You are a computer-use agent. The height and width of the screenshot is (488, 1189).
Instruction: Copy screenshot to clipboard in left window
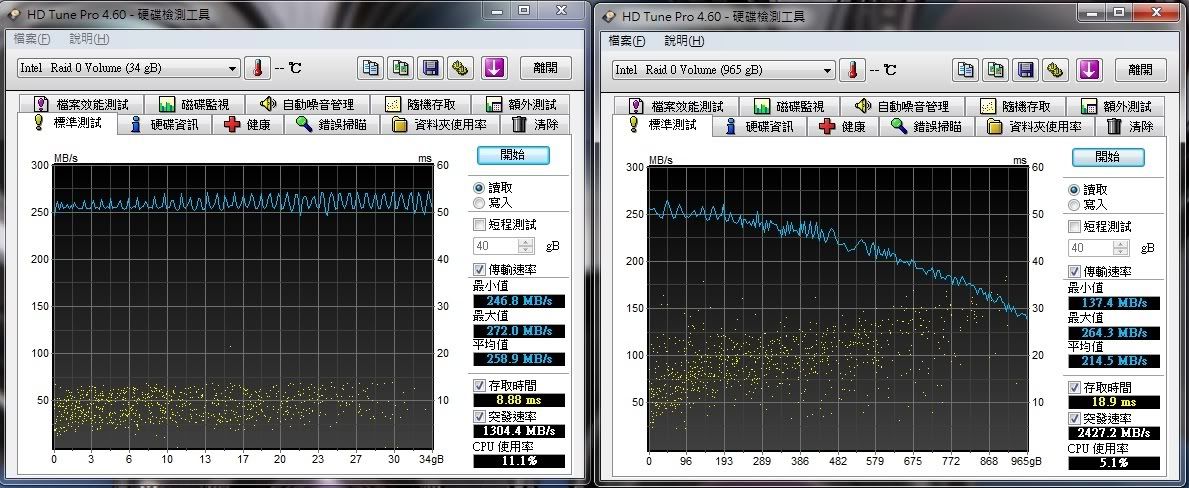point(400,68)
